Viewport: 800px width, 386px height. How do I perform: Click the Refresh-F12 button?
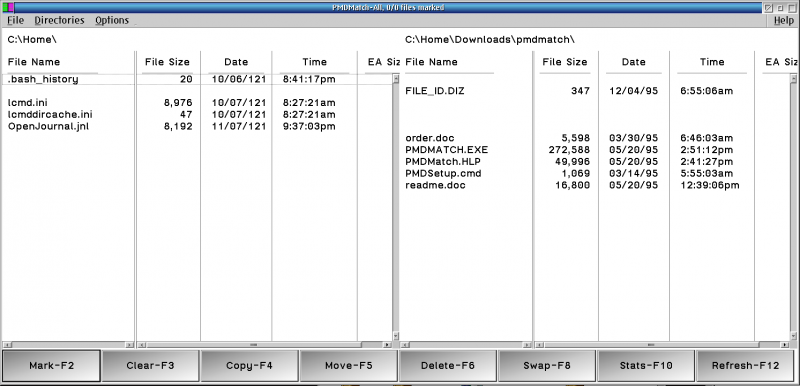coord(745,366)
